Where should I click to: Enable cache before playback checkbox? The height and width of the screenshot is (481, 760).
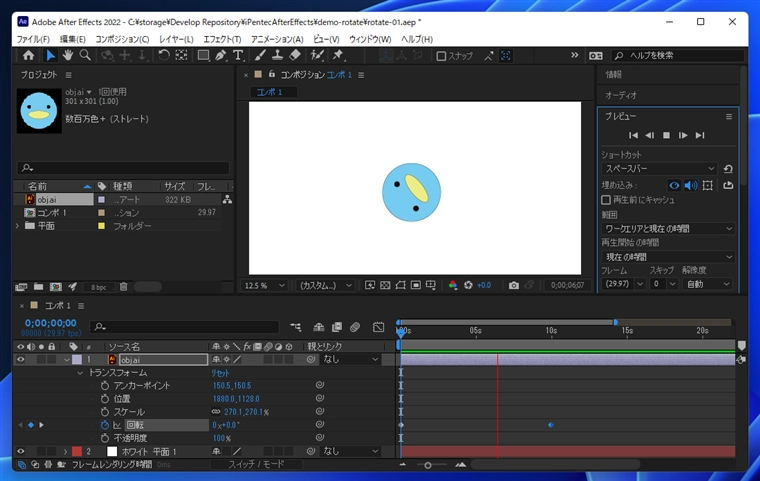(x=606, y=200)
